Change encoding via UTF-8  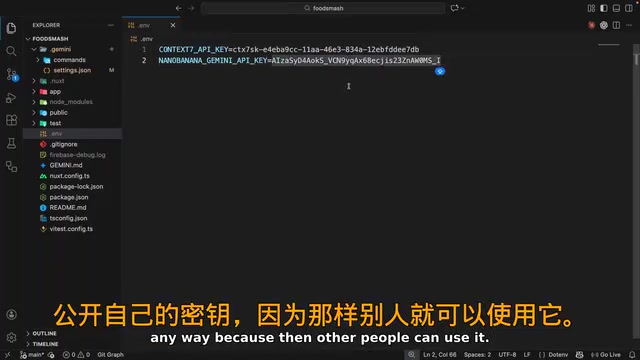click(x=507, y=355)
